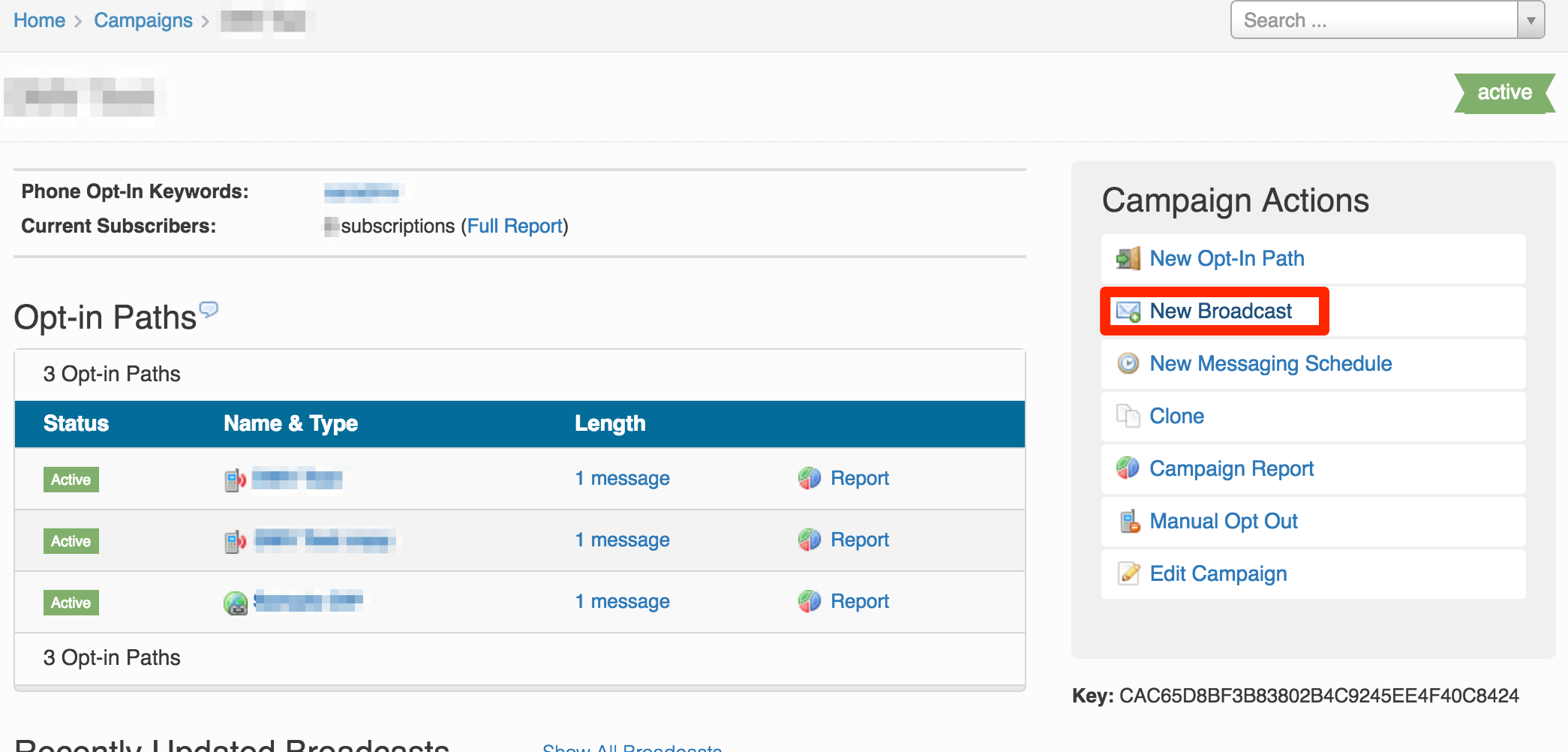Click the Active badge in third row
The height and width of the screenshot is (752, 1568).
(71, 603)
